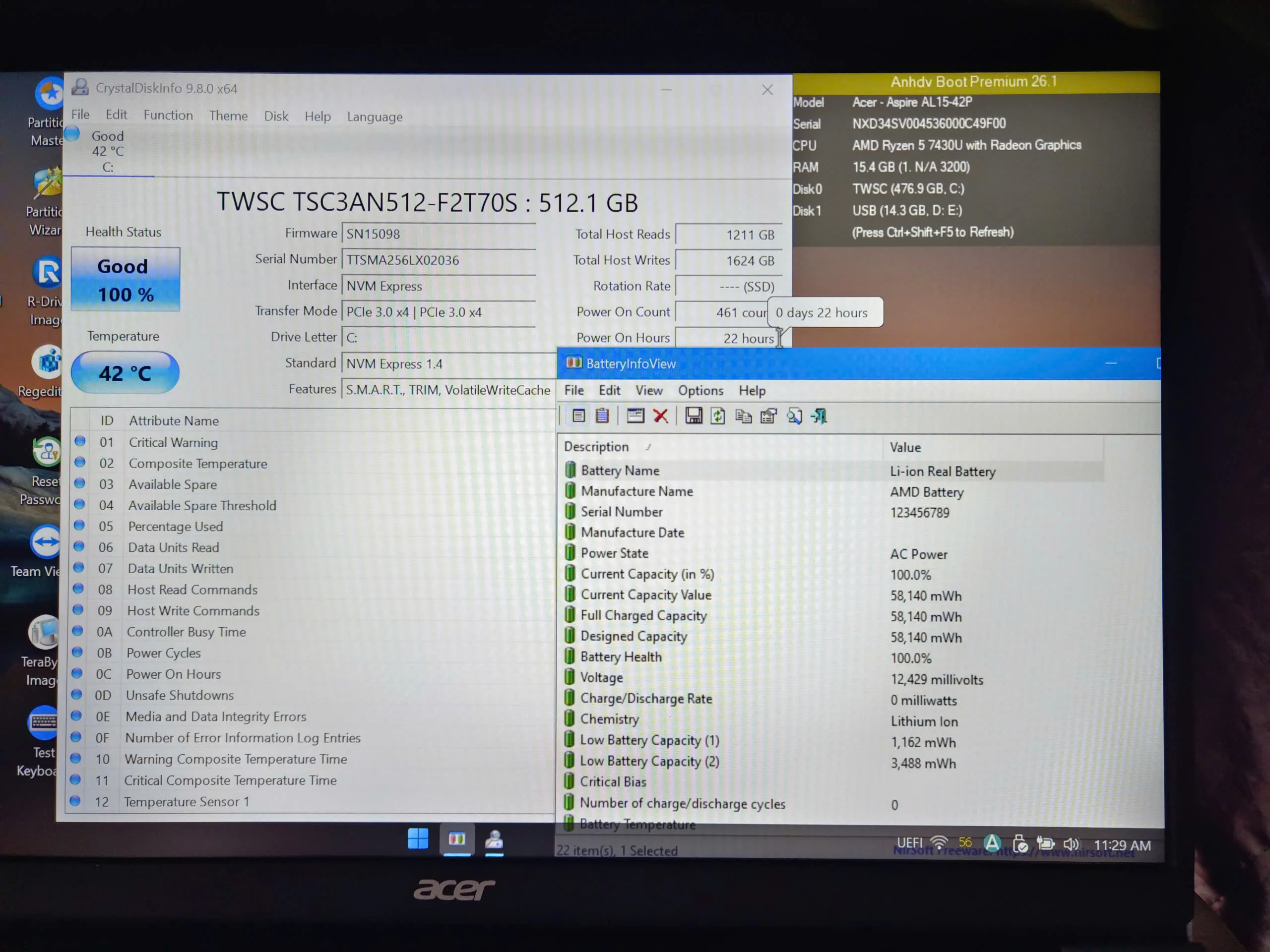Click the Total Host Writes 1624 GB field
This screenshot has width=1270, height=952.
[x=729, y=260]
